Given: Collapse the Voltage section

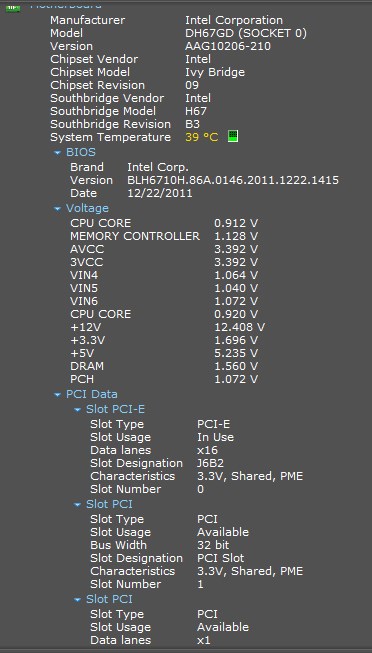Looking at the screenshot, I should pos(57,209).
